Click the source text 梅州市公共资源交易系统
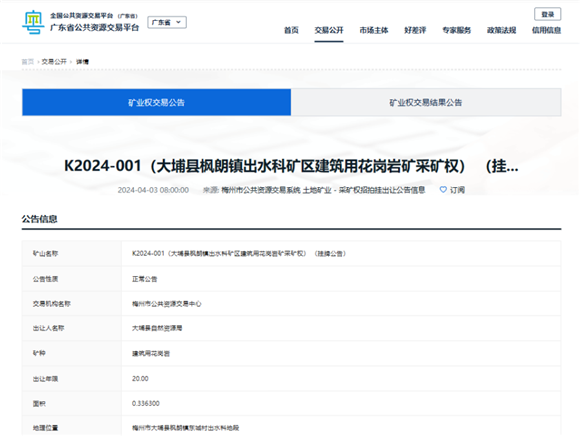The width and height of the screenshot is (580, 436). 261,190
